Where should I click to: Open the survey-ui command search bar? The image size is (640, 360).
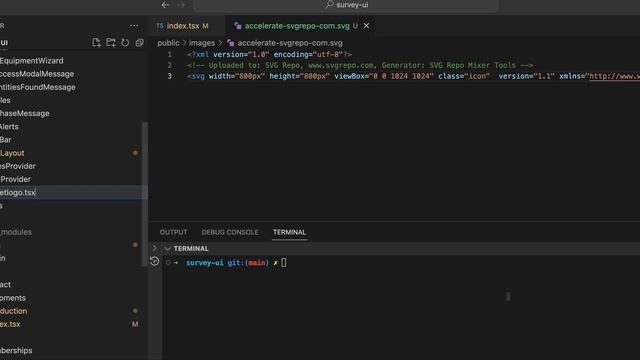(346, 5)
